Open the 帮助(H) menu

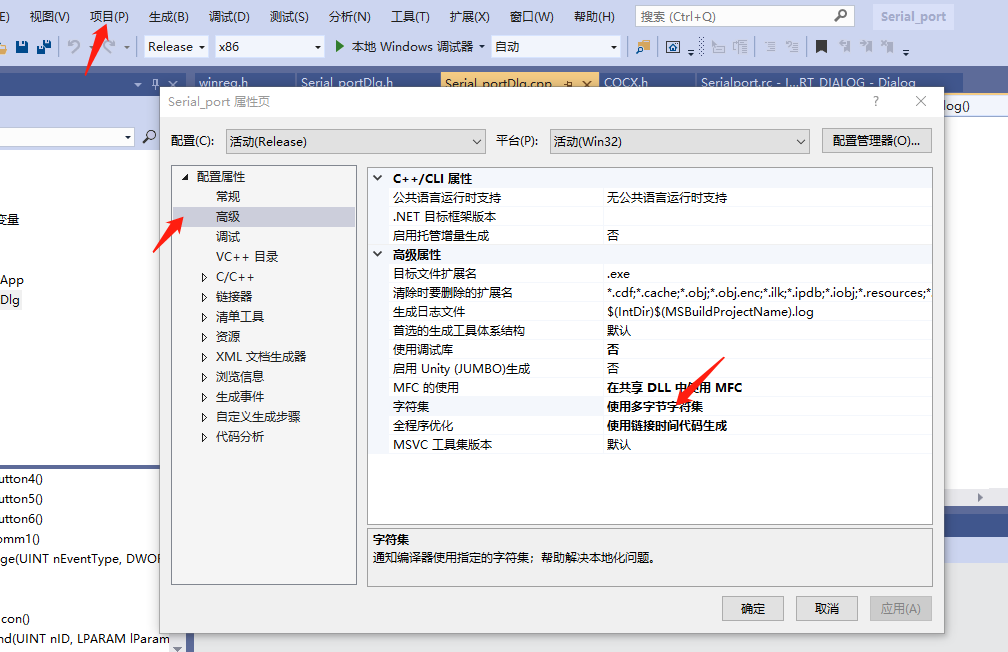tap(594, 17)
